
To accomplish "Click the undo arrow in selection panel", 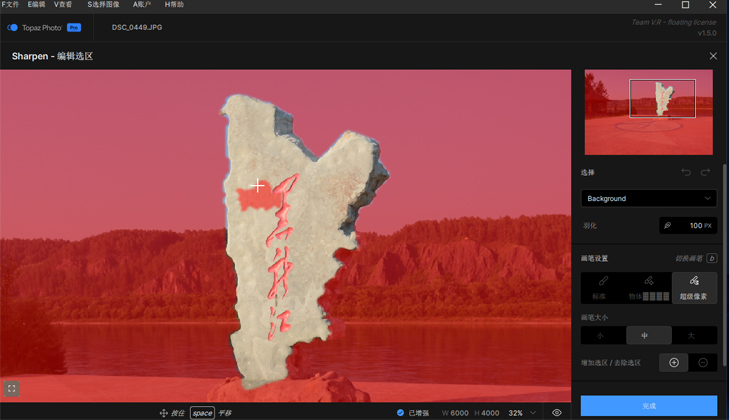I will (x=686, y=173).
